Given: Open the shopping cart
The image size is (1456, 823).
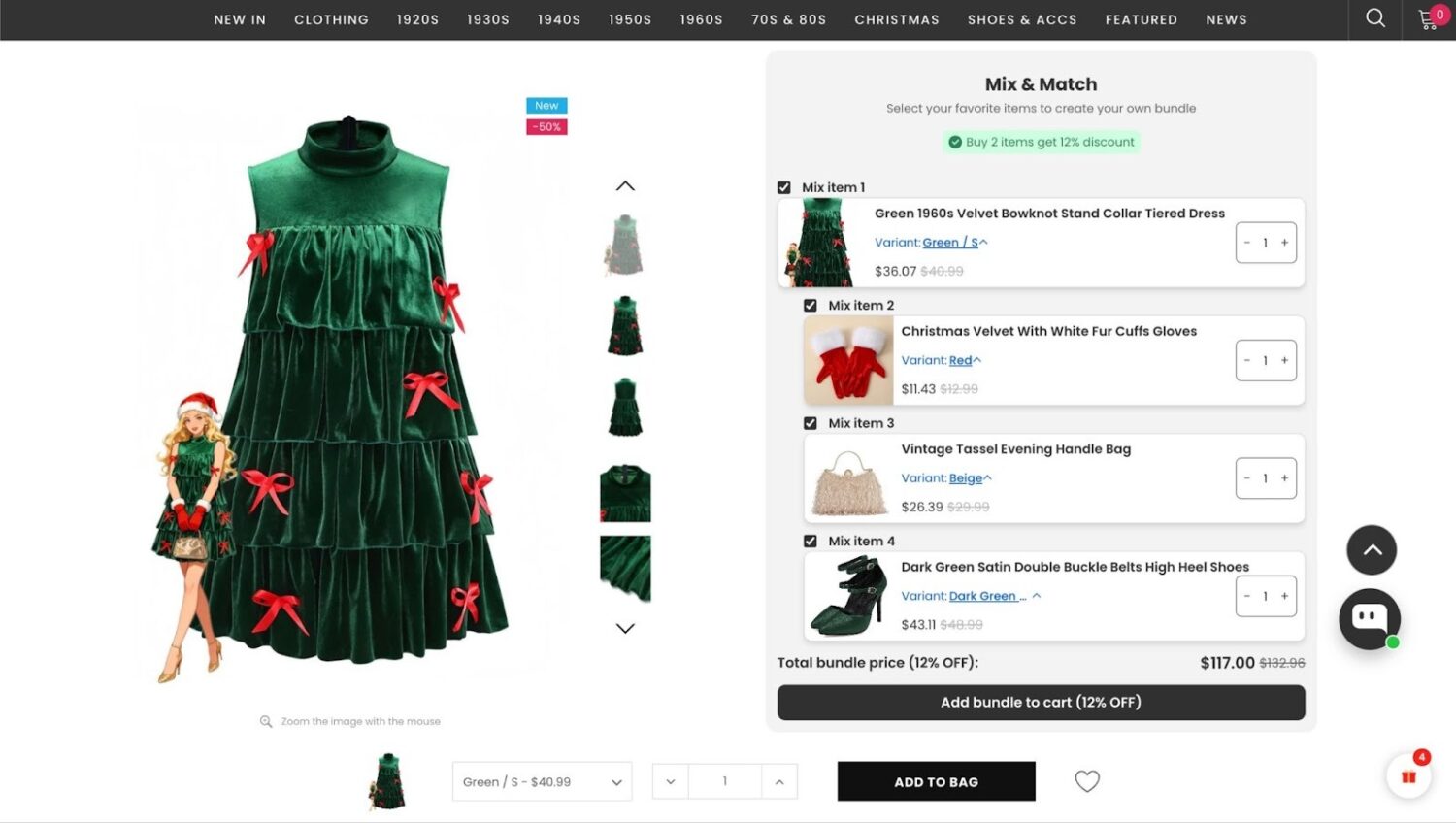Looking at the screenshot, I should [1427, 18].
